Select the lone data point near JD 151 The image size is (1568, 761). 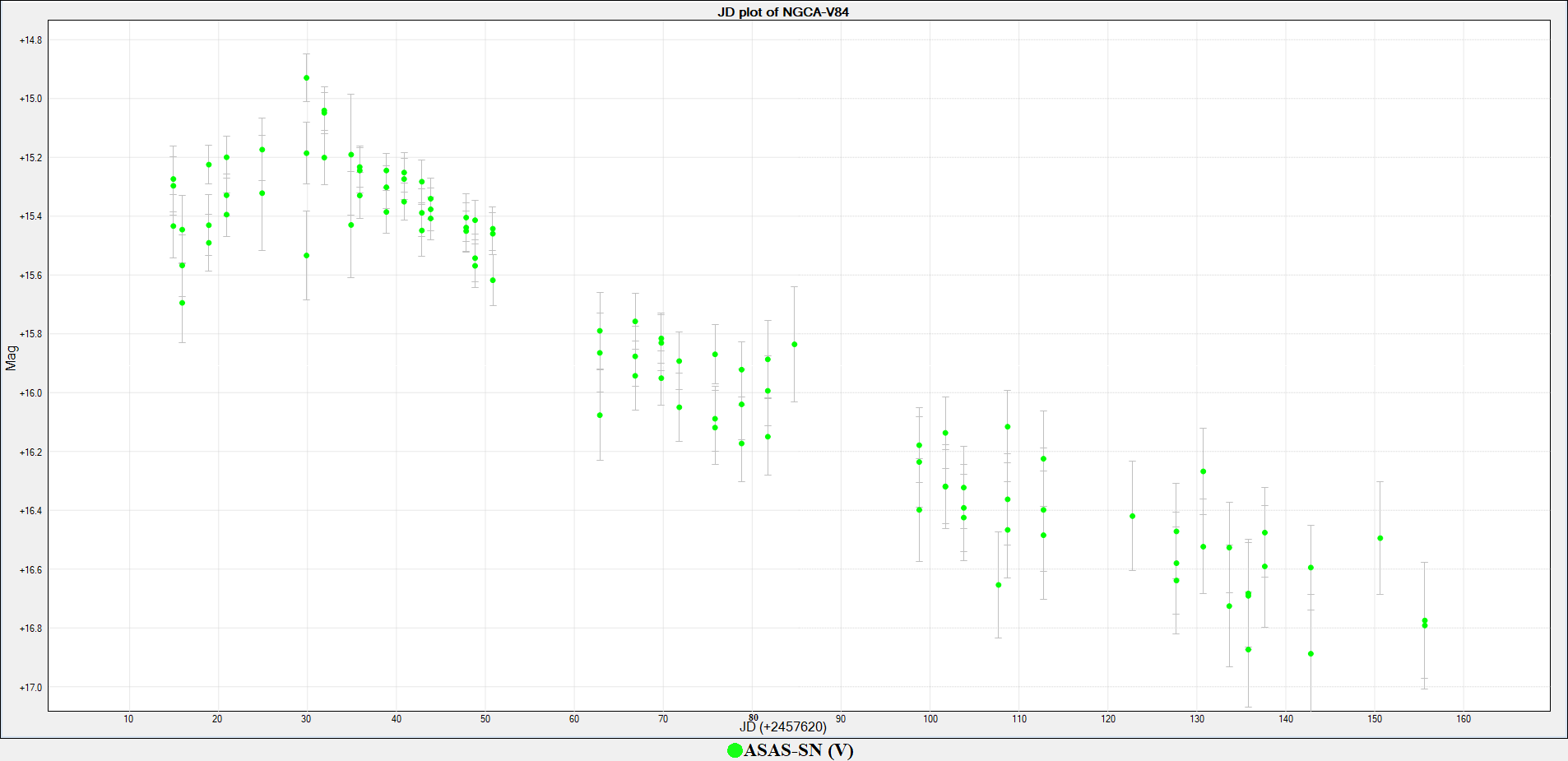[x=1380, y=539]
